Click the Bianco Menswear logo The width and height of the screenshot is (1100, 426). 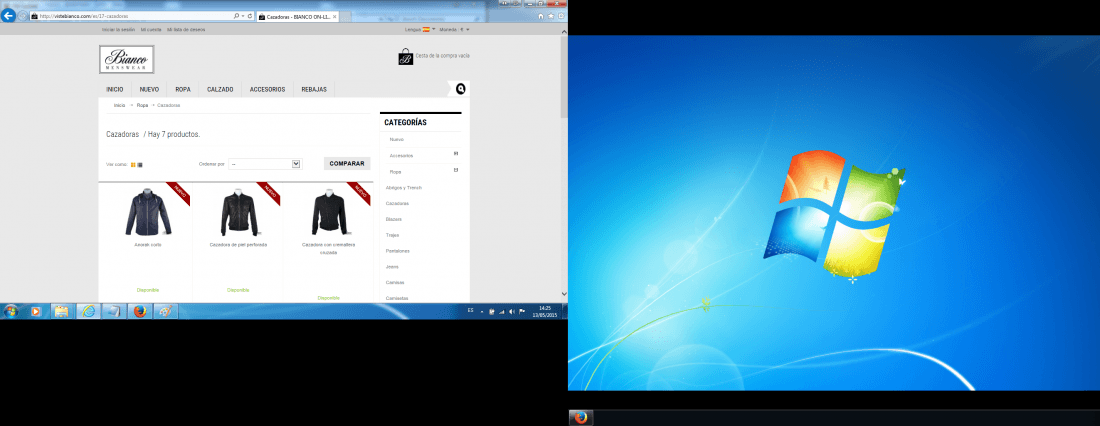tap(126, 60)
